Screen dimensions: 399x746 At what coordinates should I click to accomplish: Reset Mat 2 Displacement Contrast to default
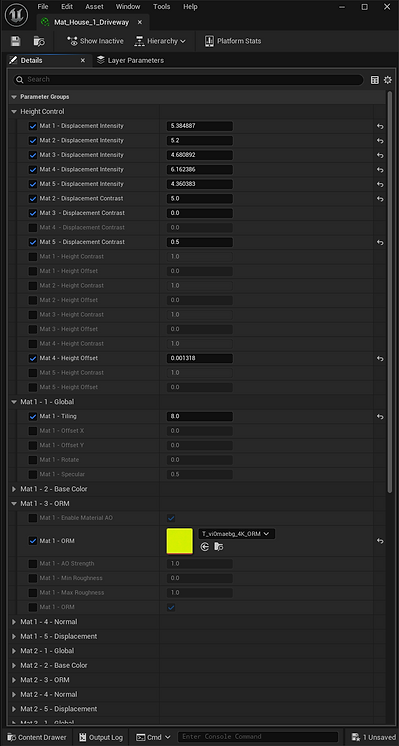380,199
